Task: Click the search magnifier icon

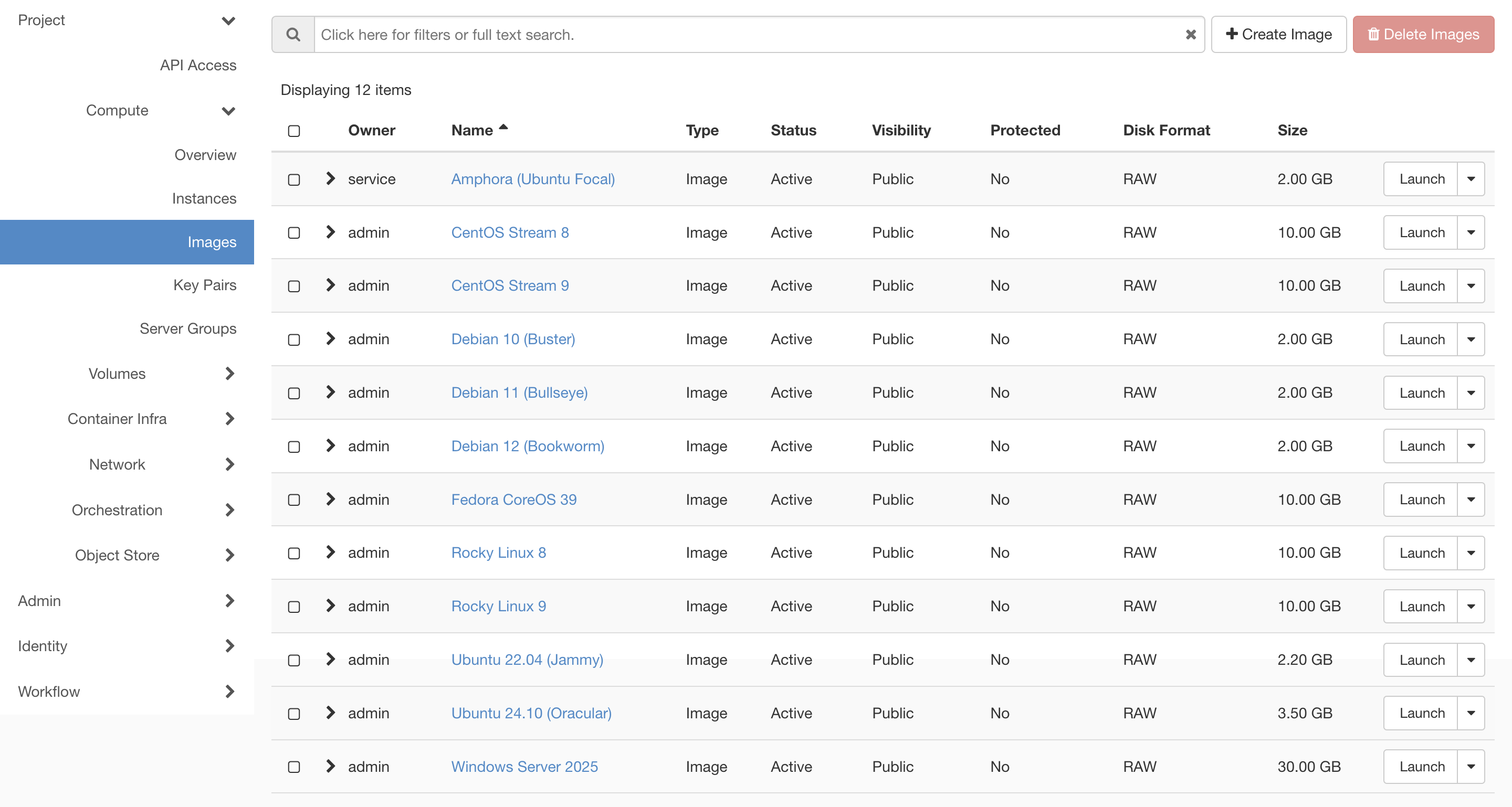Action: click(293, 35)
